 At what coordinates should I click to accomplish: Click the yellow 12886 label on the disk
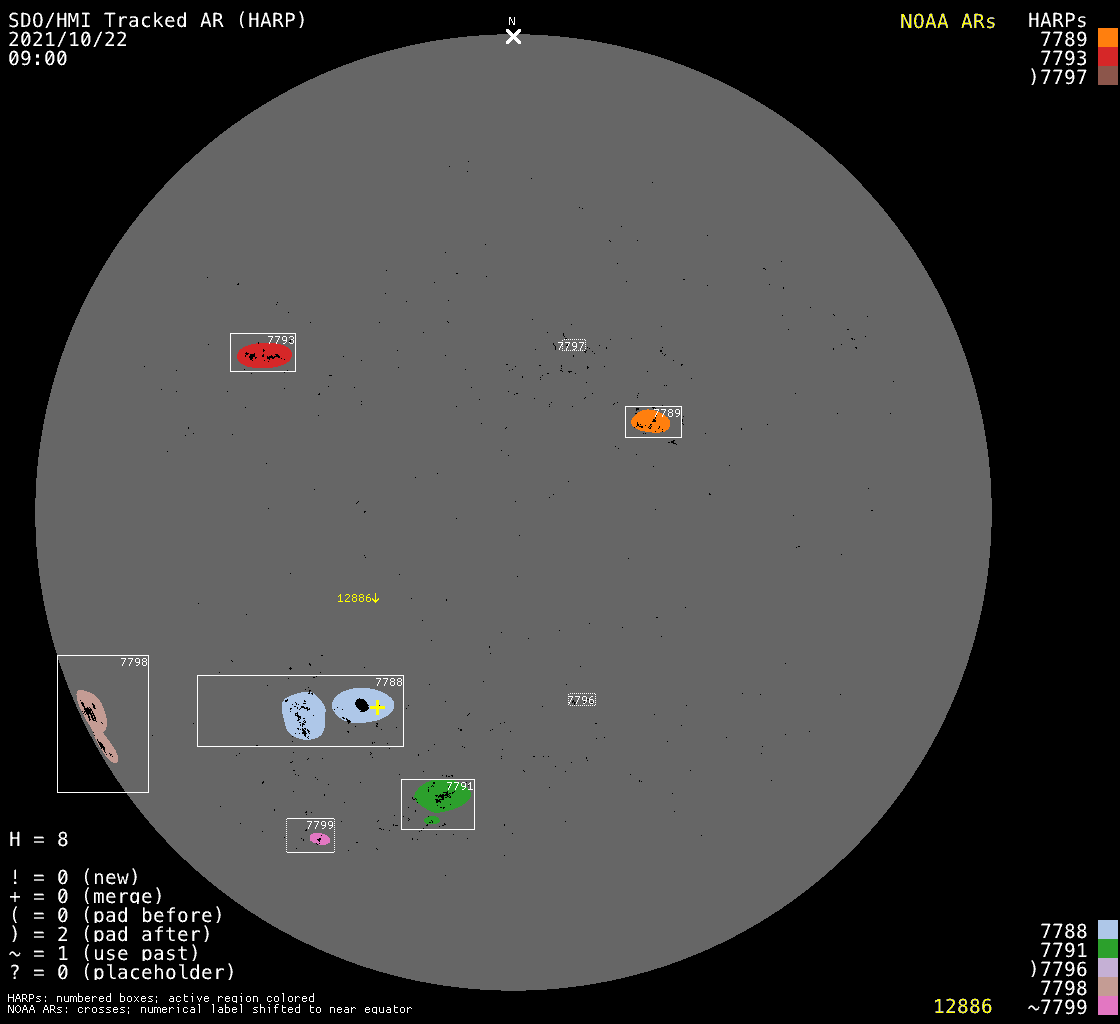tap(354, 598)
